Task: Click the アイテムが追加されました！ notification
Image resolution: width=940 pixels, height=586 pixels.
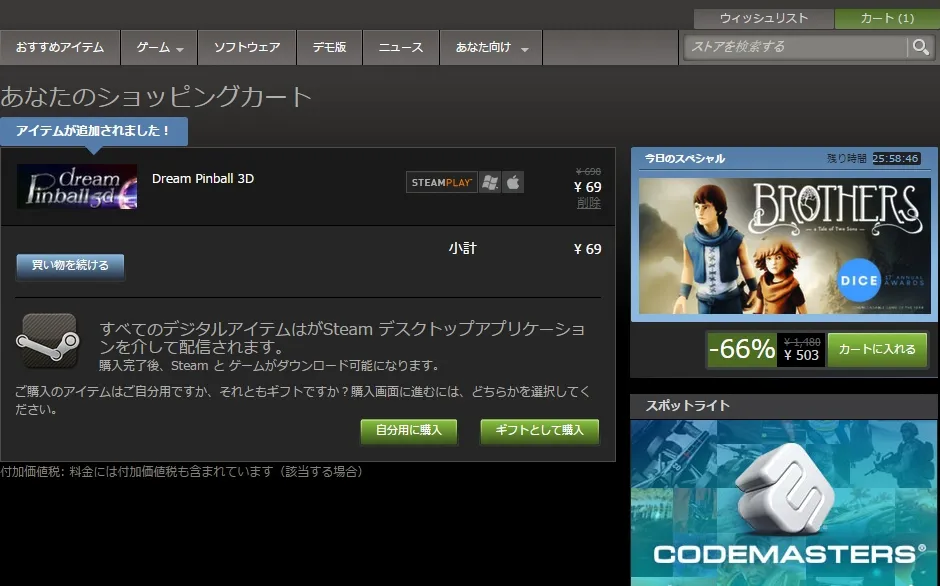Action: pyautogui.click(x=94, y=131)
